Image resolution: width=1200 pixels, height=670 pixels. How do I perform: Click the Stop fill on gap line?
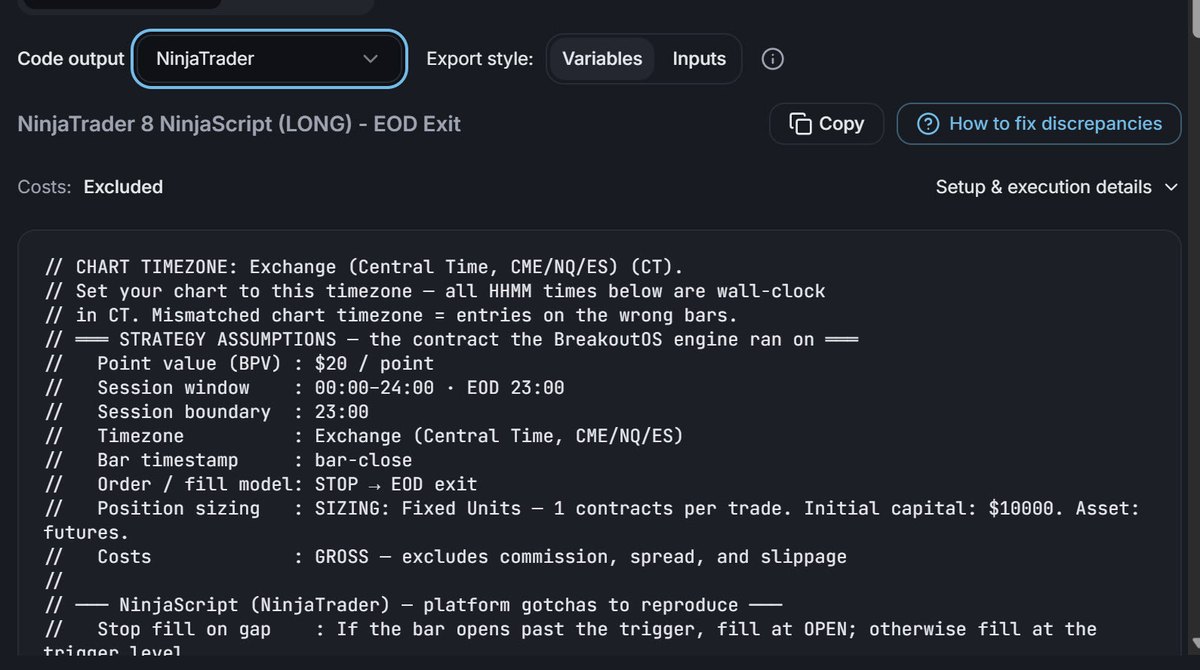click(x=572, y=641)
